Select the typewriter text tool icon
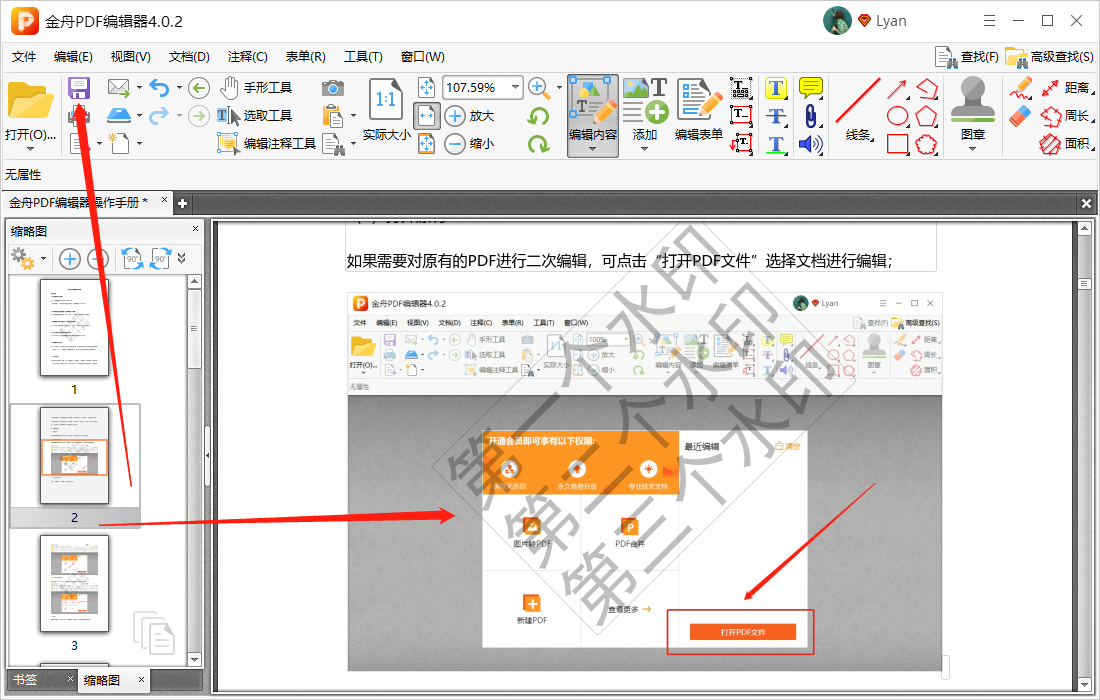This screenshot has width=1100, height=700. (x=741, y=88)
